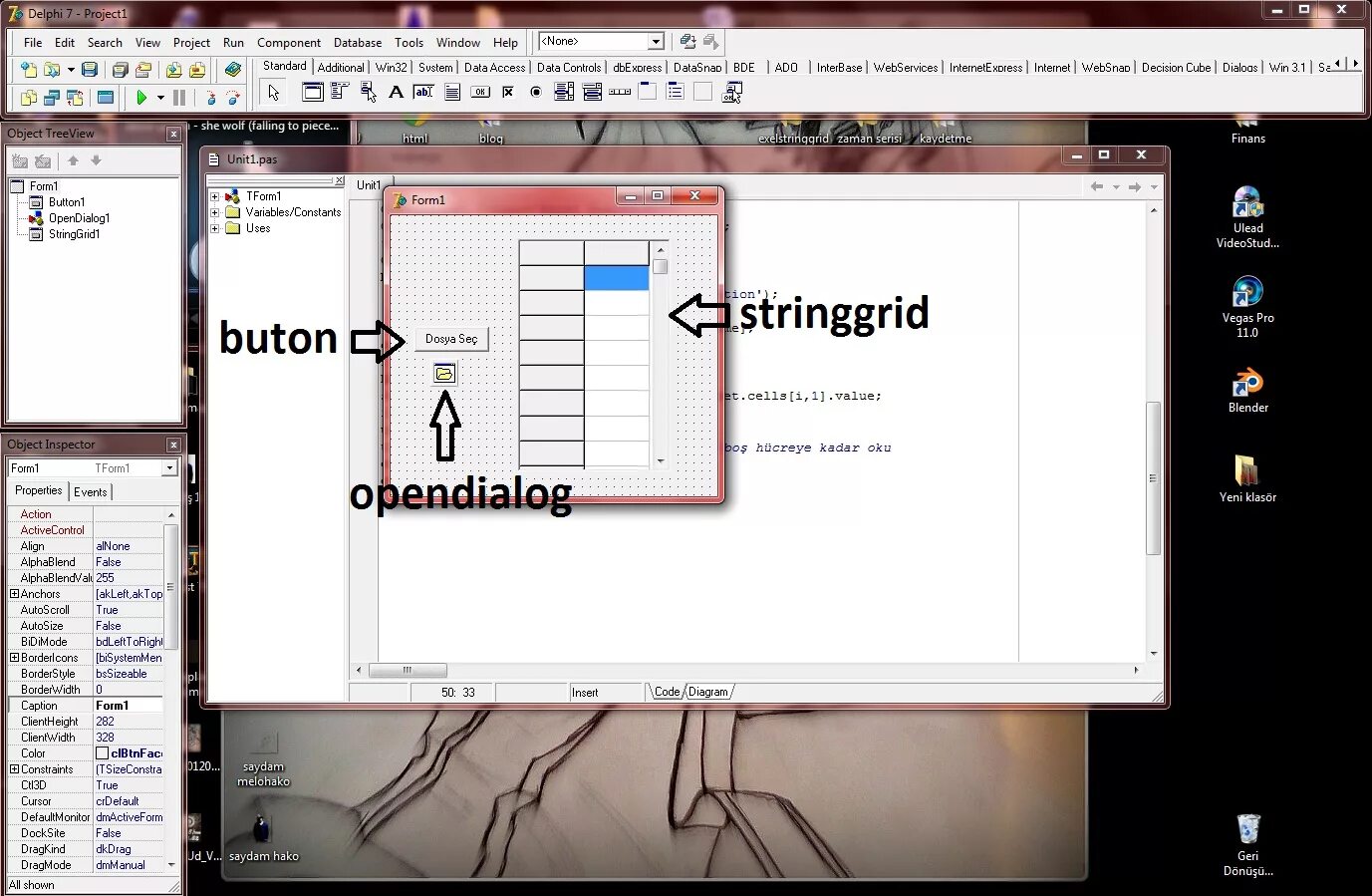Click the Pause debugger icon

[x=179, y=98]
